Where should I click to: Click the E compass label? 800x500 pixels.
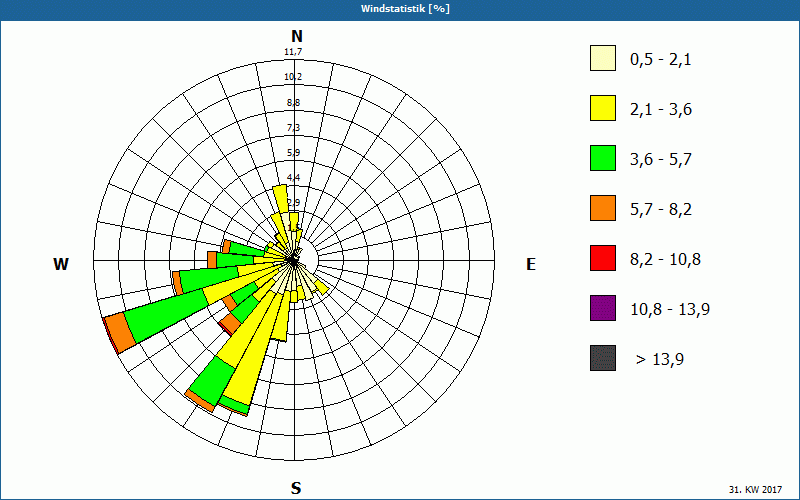pyautogui.click(x=531, y=264)
